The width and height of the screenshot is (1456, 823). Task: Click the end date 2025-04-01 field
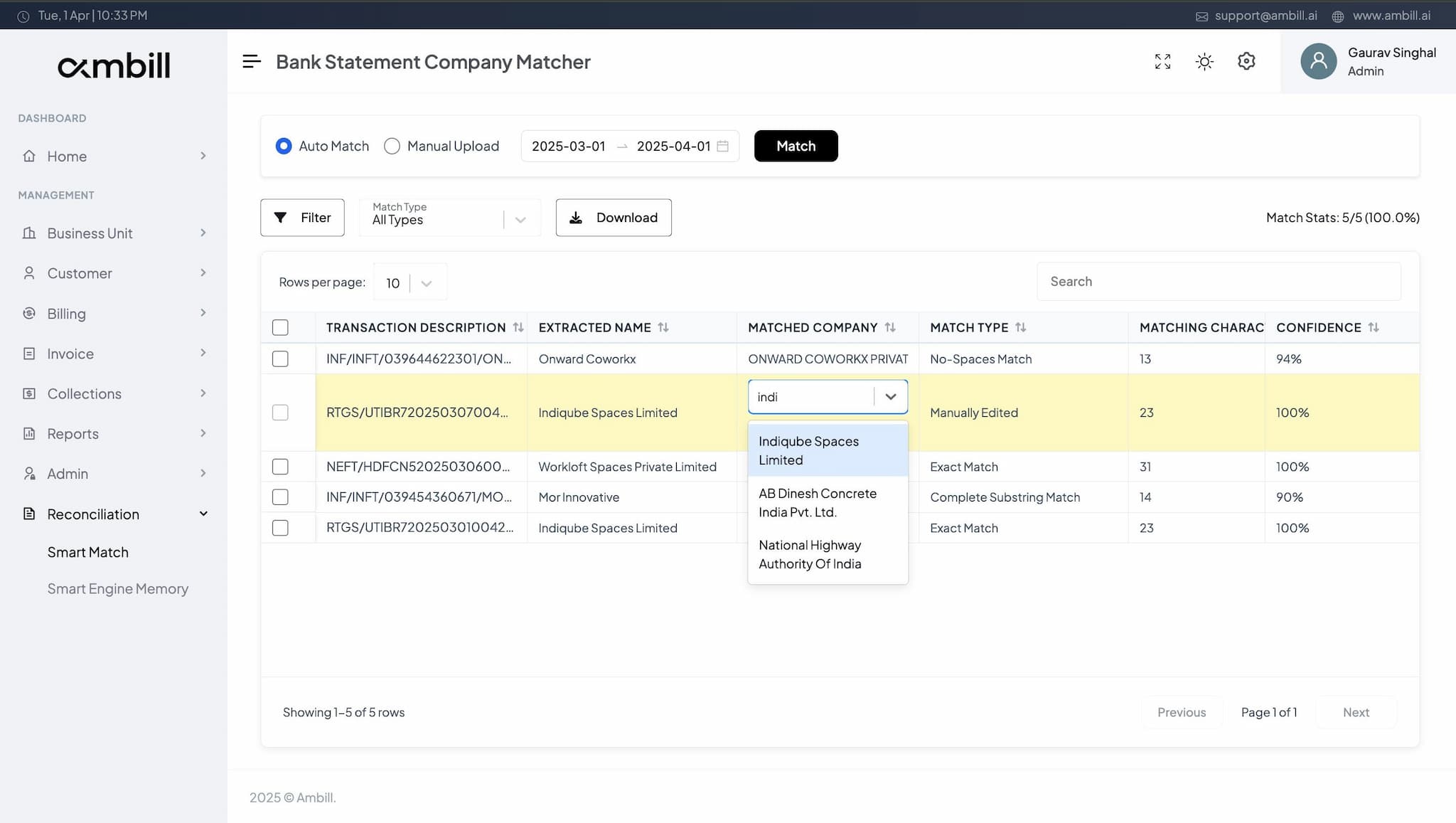(x=673, y=146)
